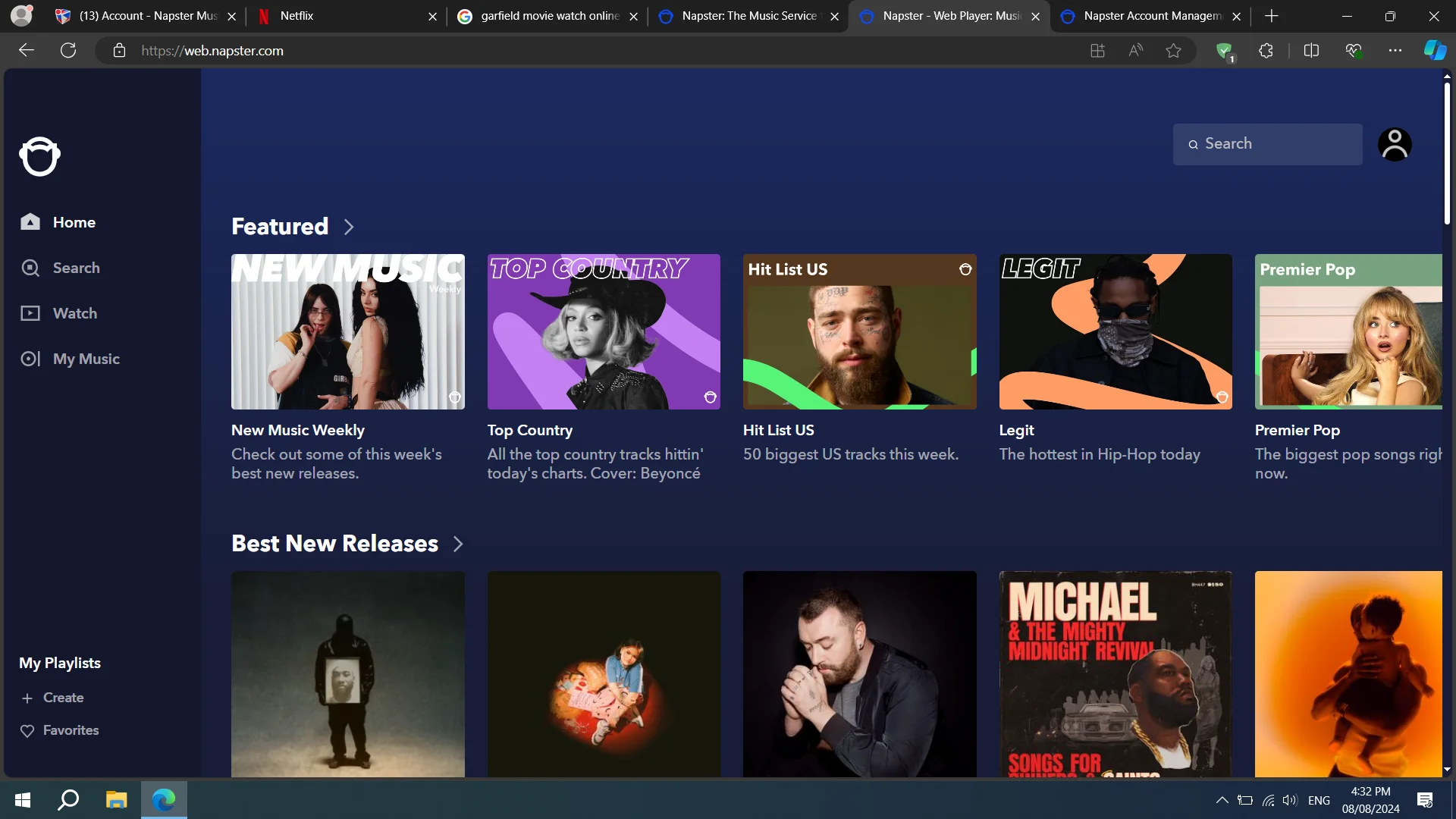Open Legit hip-hop playlist cover

point(1116,331)
